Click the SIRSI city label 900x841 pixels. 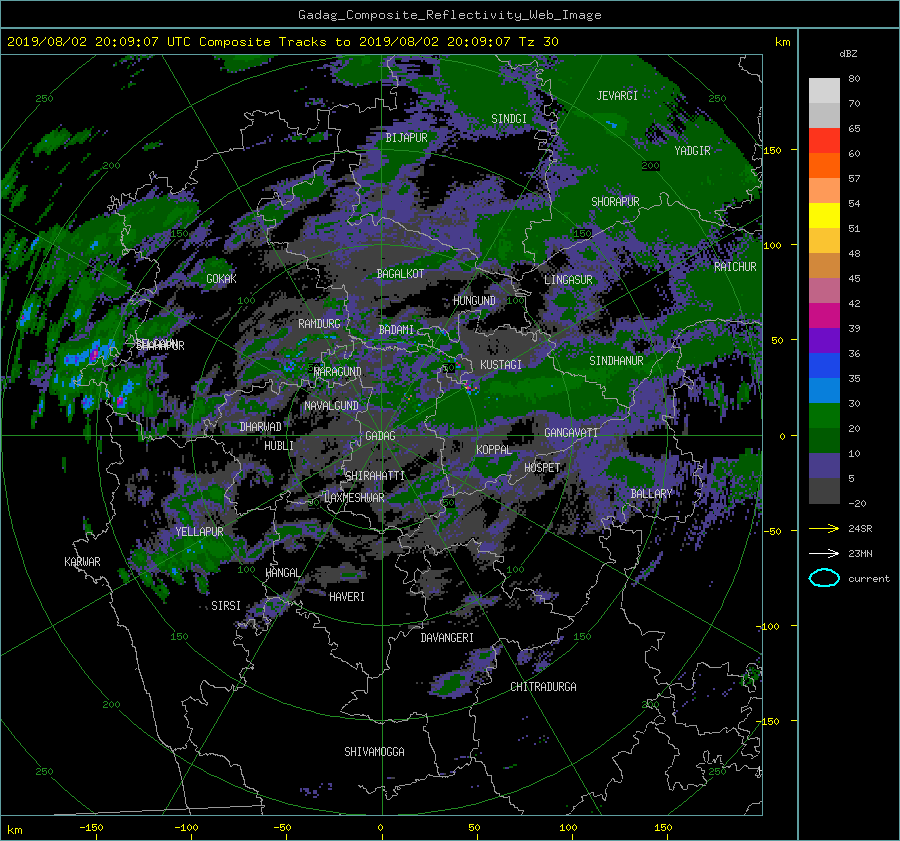226,606
